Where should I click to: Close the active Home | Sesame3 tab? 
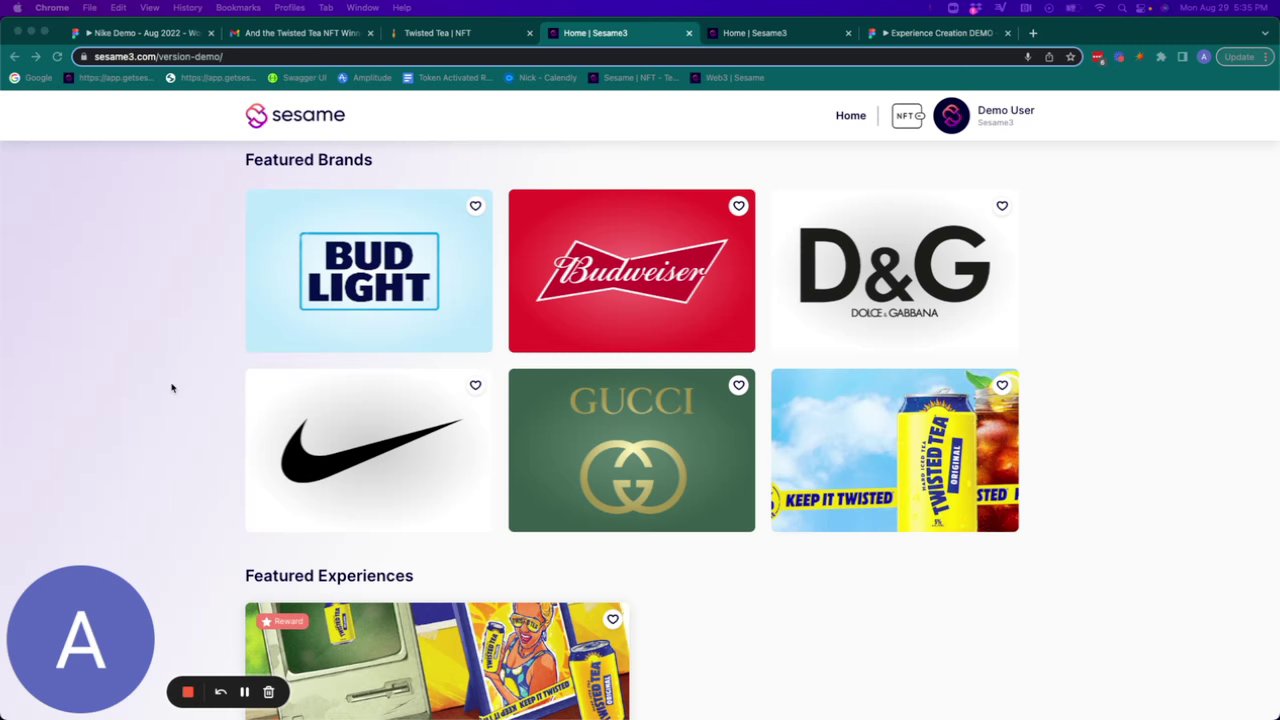[689, 33]
